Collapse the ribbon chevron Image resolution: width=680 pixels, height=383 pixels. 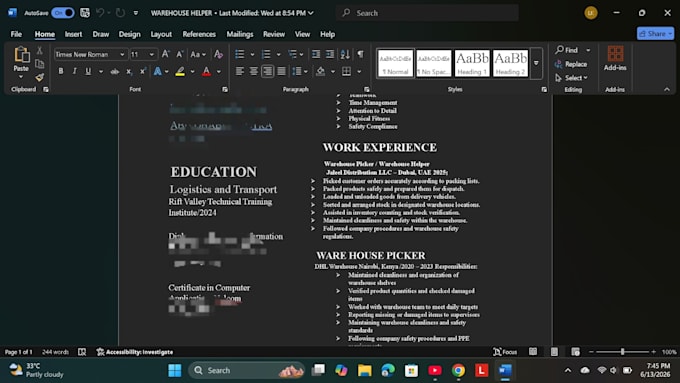[x=667, y=89]
